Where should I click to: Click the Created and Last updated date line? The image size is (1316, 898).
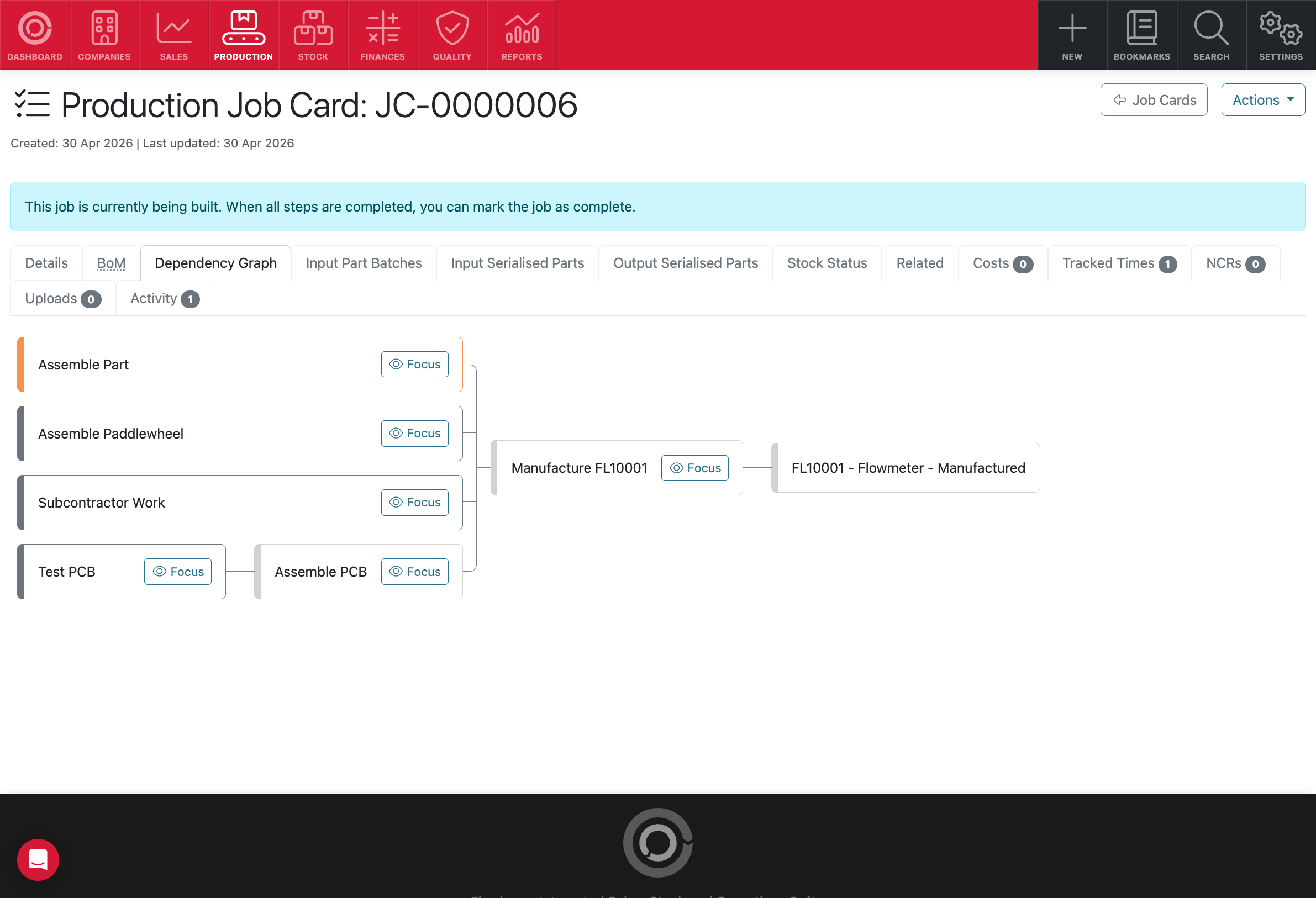(x=152, y=143)
